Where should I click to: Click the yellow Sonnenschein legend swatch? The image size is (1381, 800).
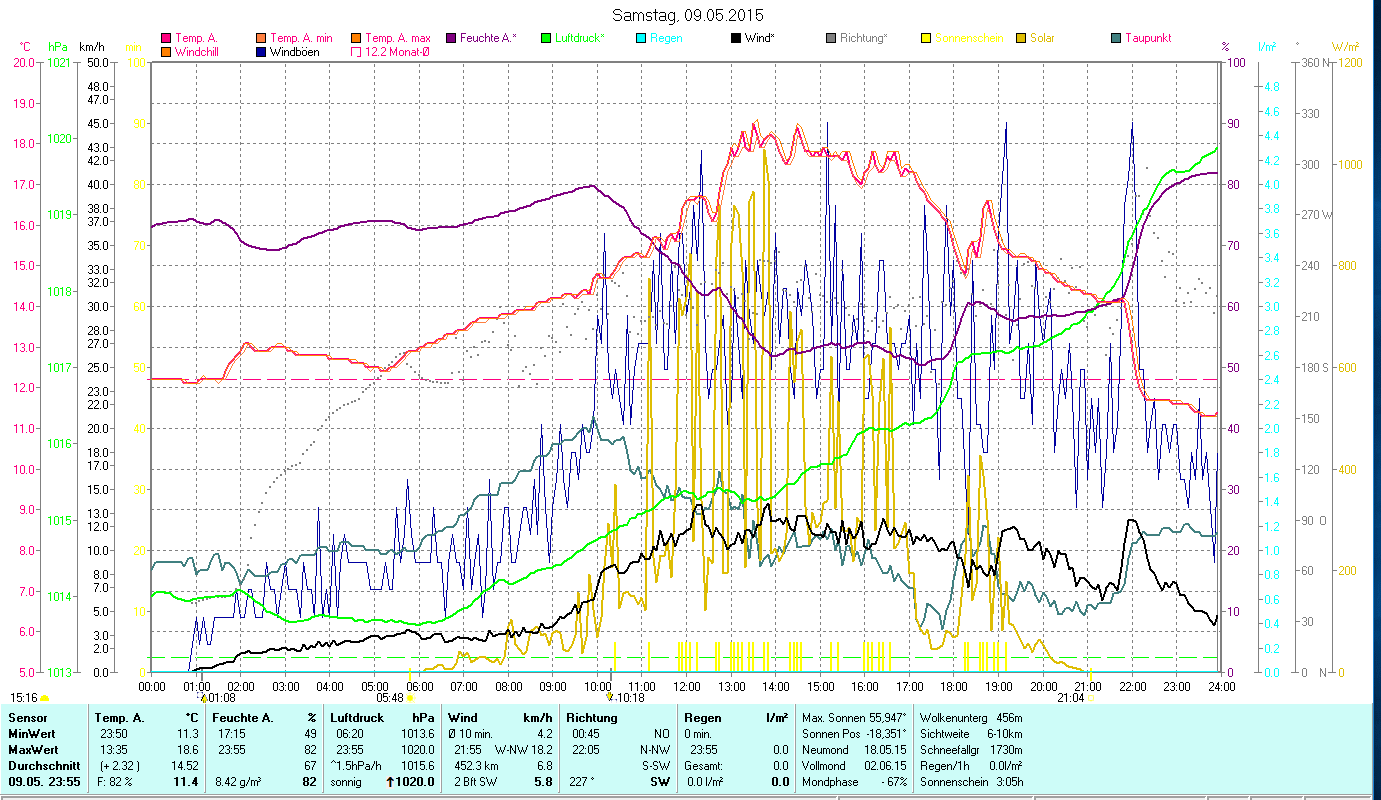926,38
